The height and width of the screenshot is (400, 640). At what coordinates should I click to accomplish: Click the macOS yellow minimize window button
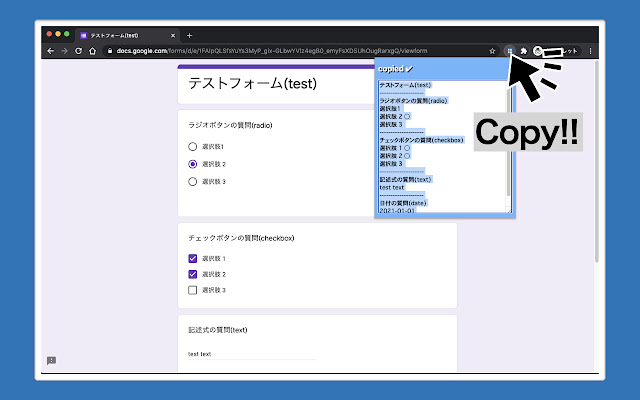tap(58, 34)
